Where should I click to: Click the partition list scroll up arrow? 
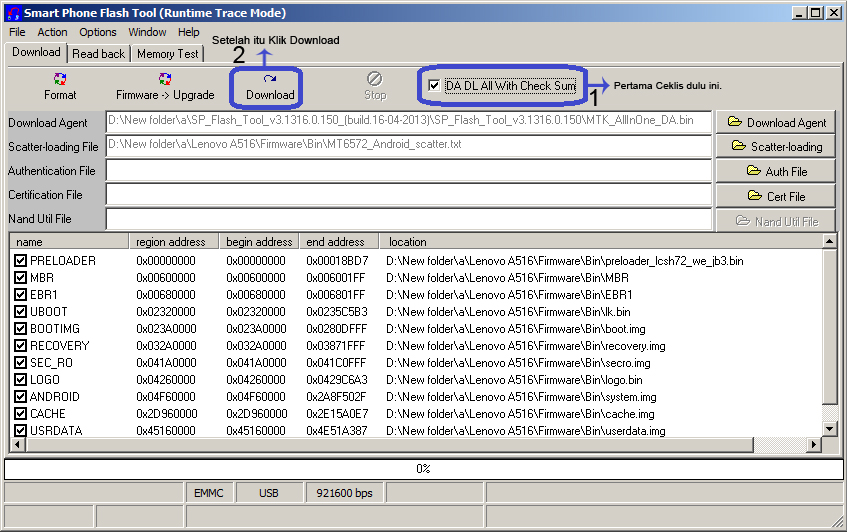click(x=830, y=241)
